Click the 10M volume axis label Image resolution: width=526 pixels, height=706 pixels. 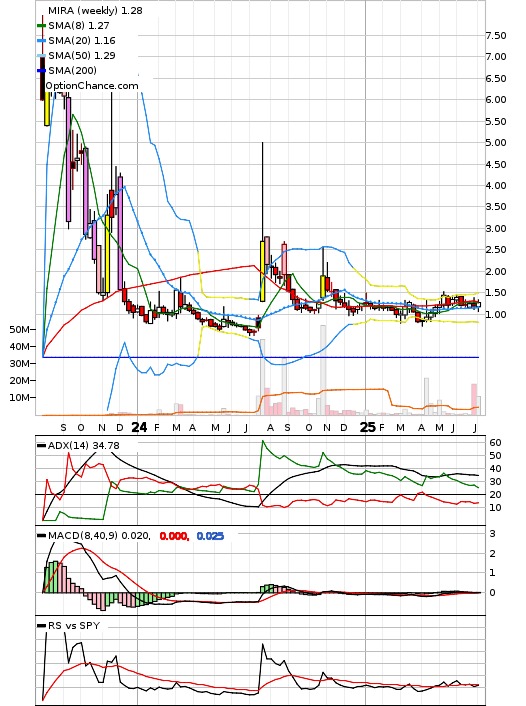[20, 398]
